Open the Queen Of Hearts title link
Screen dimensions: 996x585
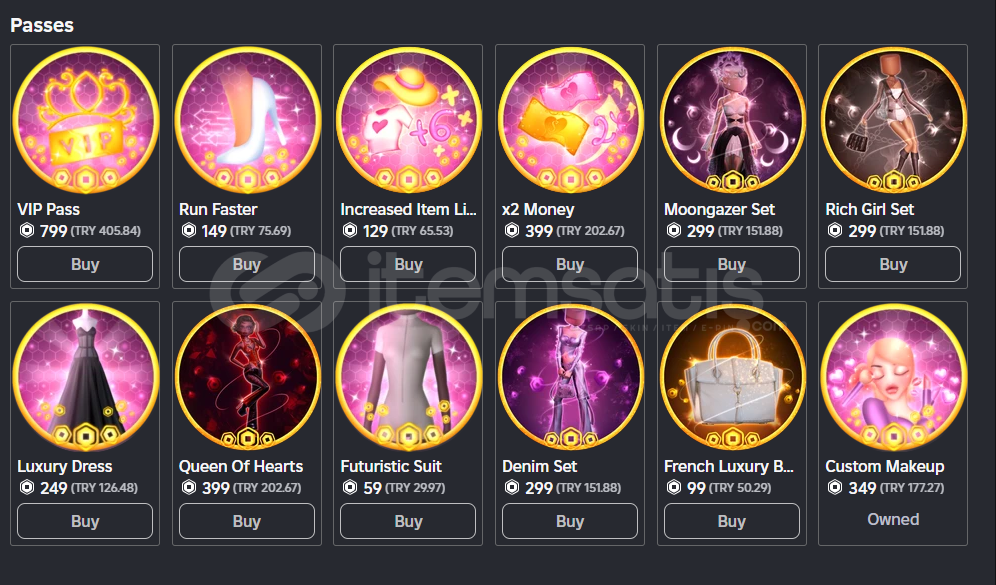(241, 466)
